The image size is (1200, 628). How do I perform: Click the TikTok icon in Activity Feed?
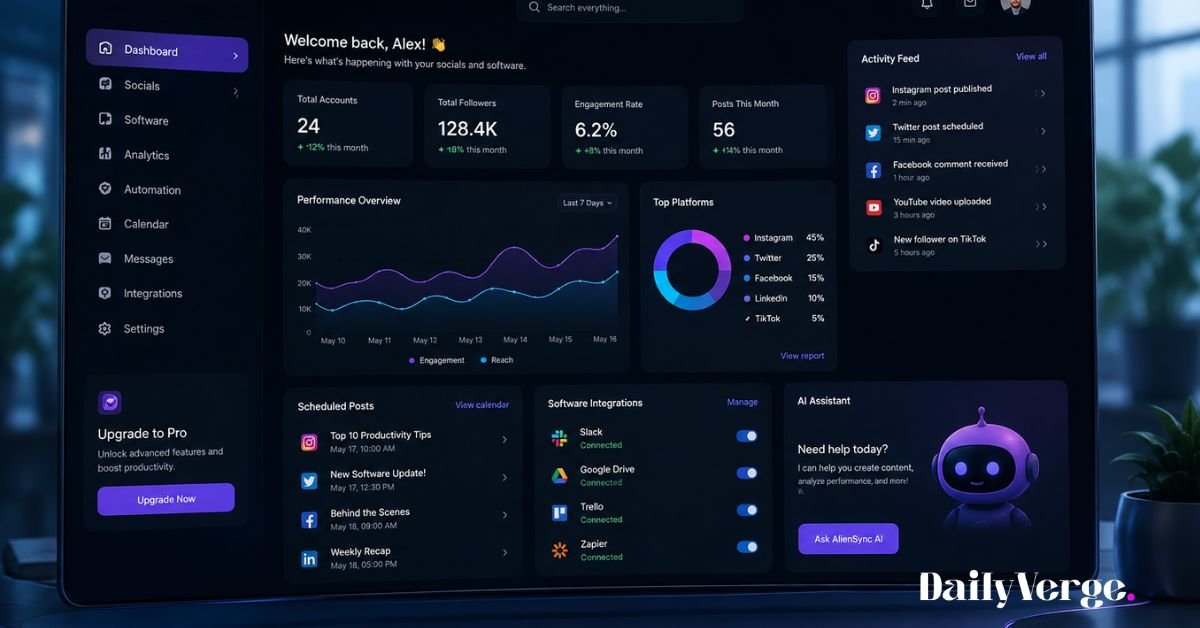click(874, 244)
